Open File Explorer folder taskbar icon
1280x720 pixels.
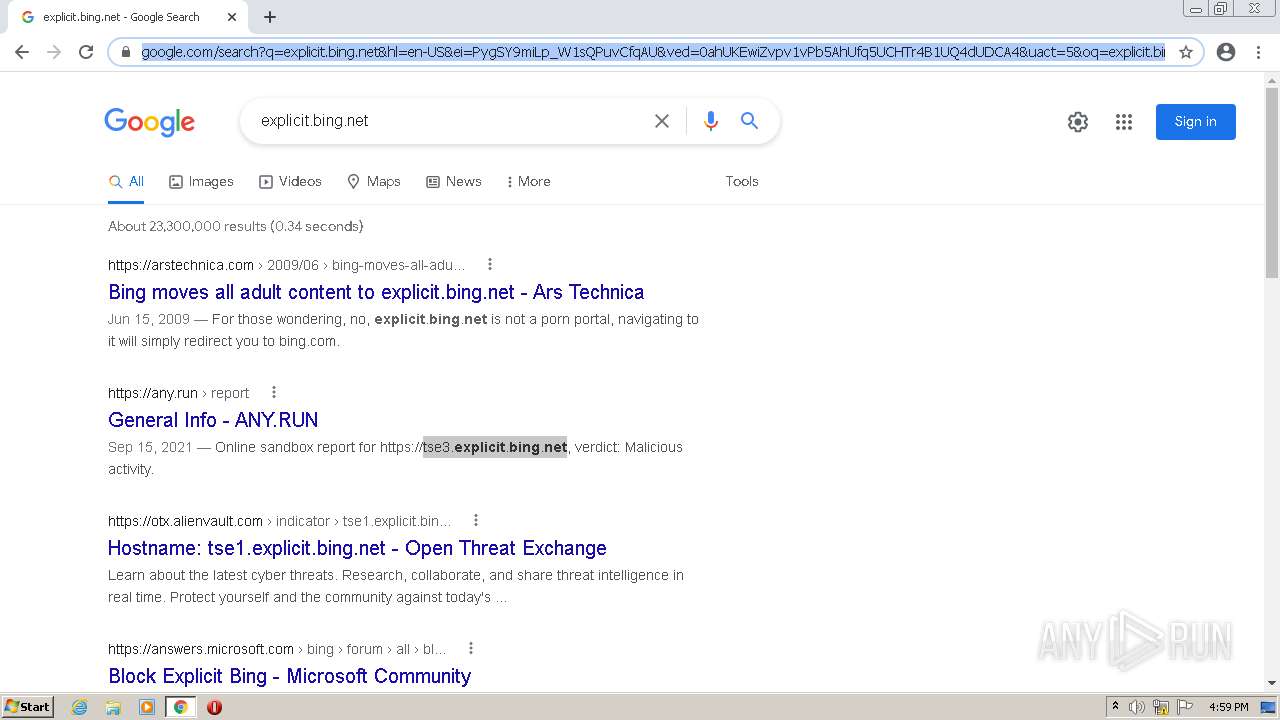click(113, 707)
